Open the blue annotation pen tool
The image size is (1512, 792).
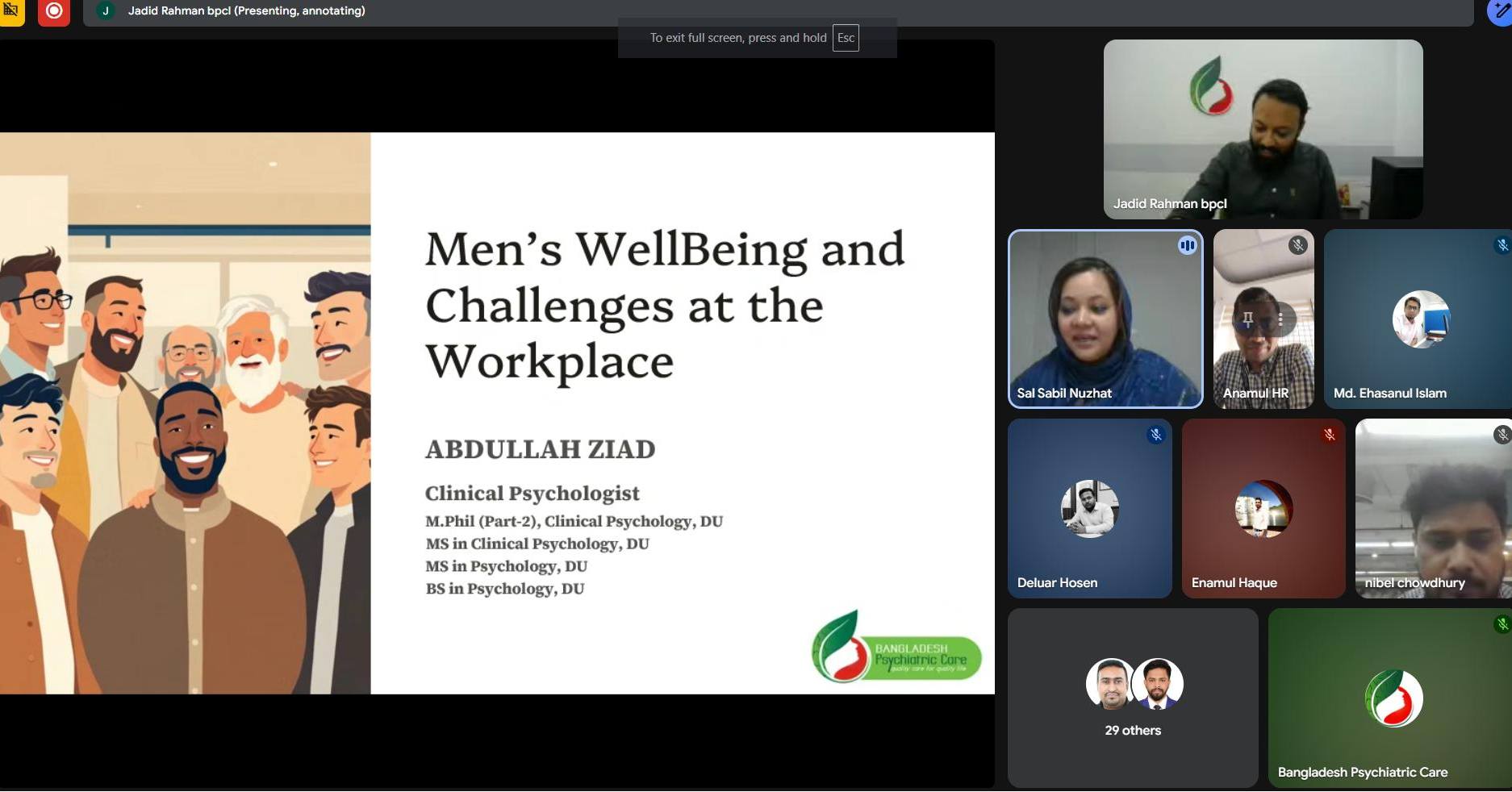click(1501, 12)
